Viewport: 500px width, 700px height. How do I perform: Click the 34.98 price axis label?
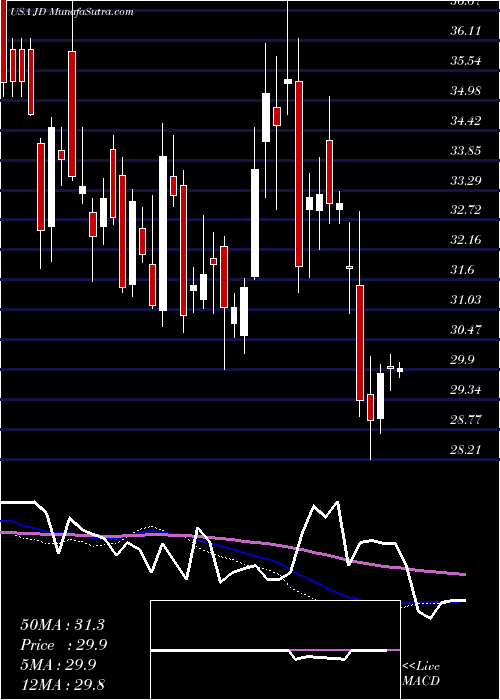tap(466, 91)
